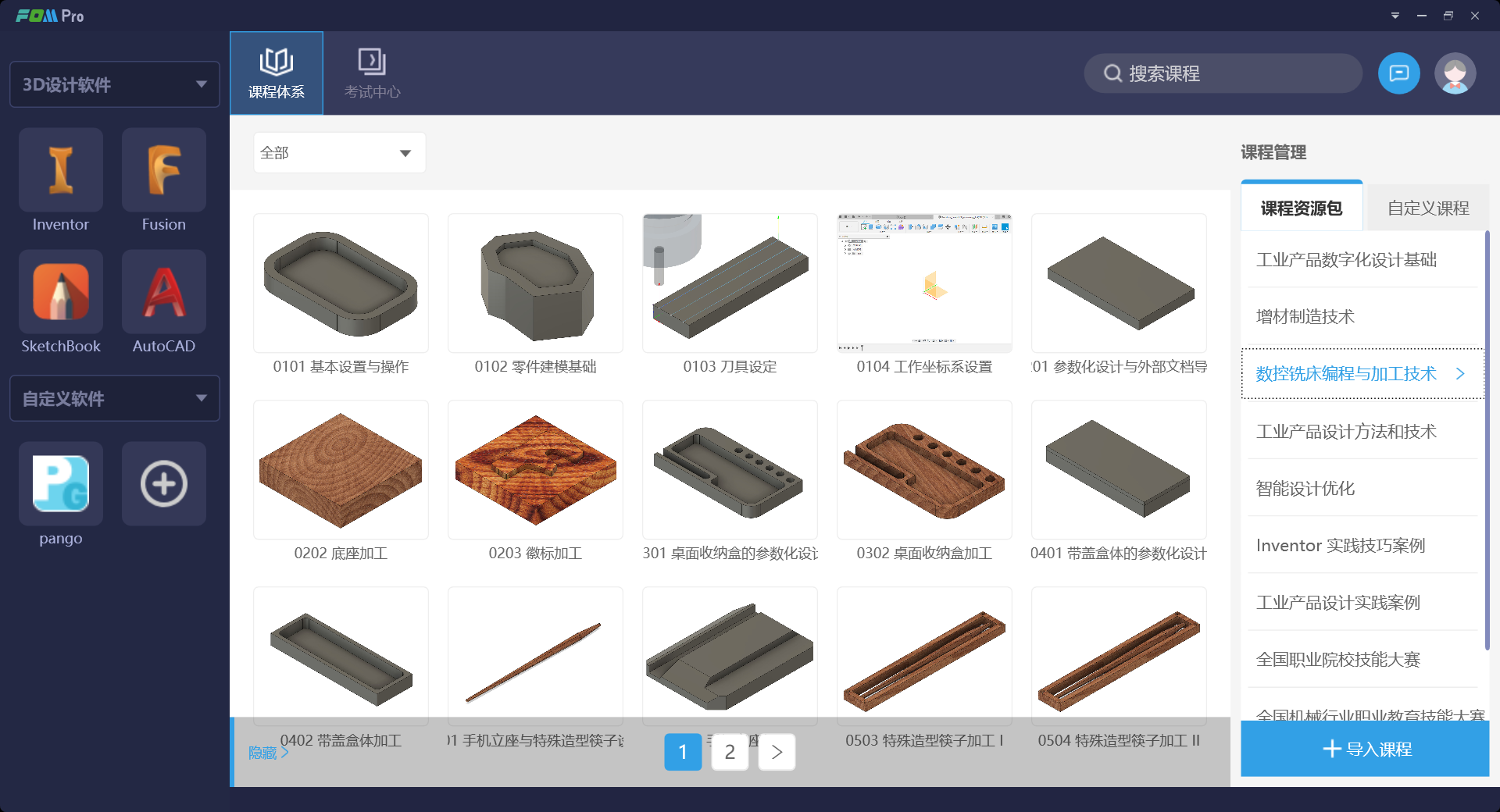This screenshot has width=1500, height=812.
Task: Select Inventor 实践技巧案例 in list
Action: [x=1362, y=546]
